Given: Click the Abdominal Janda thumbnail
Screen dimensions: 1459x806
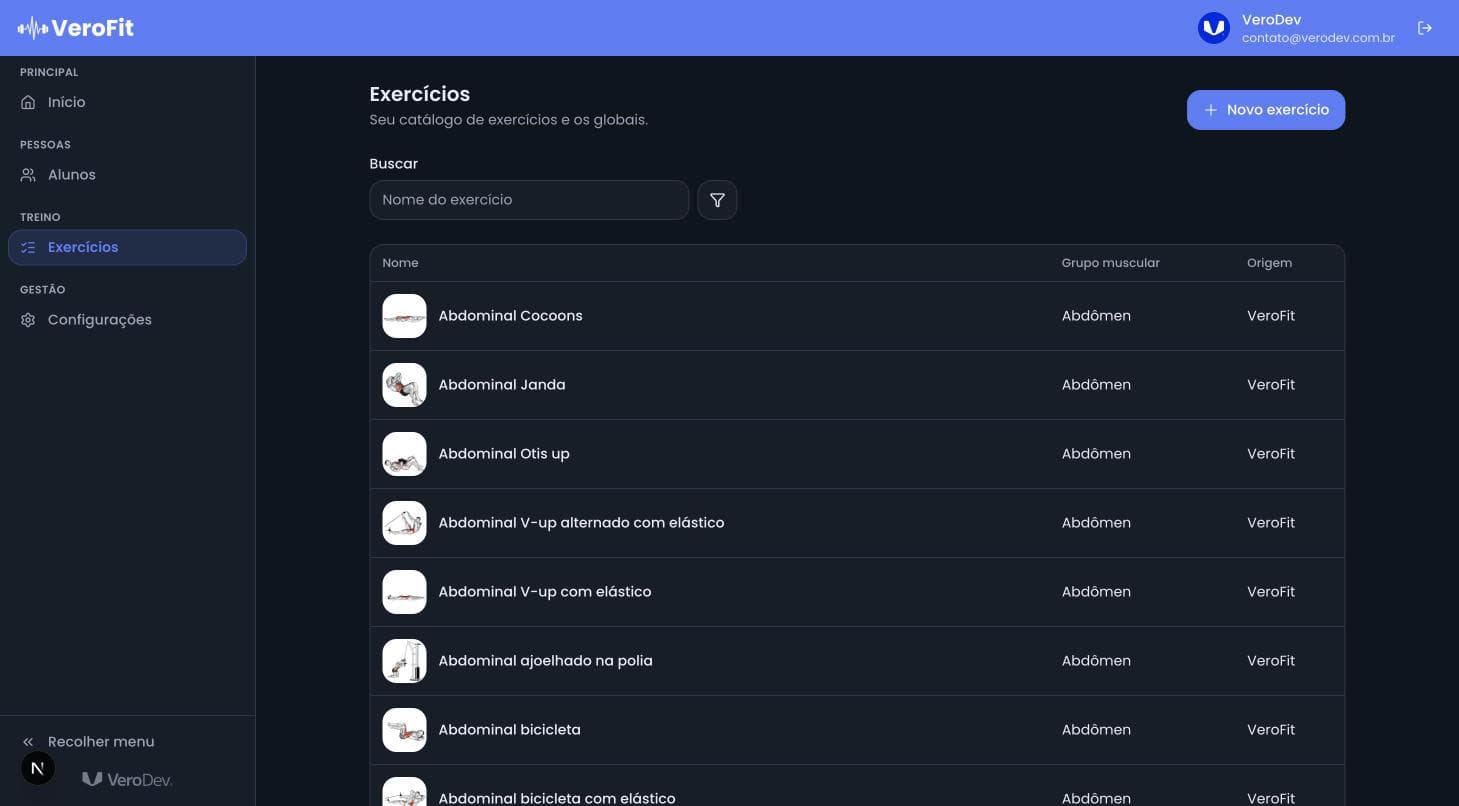Looking at the screenshot, I should click(404, 385).
